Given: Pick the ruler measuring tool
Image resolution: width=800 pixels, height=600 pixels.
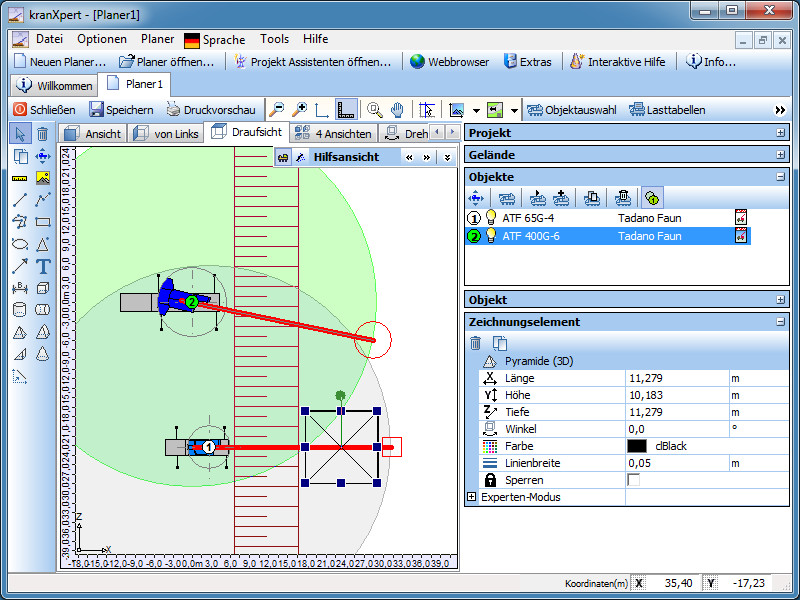Looking at the screenshot, I should [20, 178].
